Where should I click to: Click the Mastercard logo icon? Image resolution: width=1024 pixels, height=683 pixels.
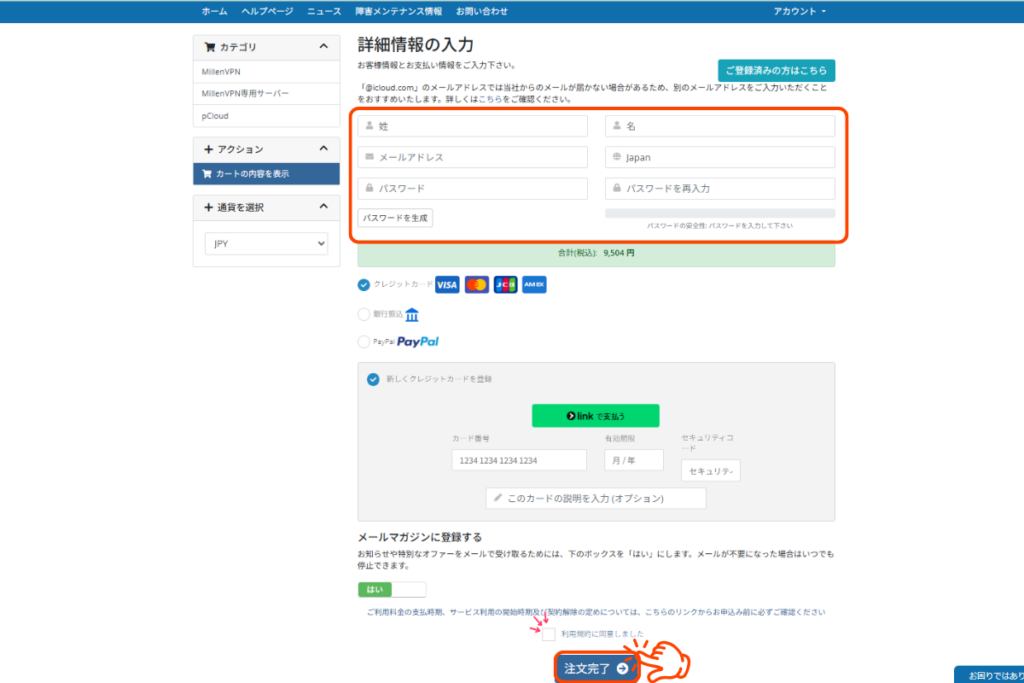[477, 285]
